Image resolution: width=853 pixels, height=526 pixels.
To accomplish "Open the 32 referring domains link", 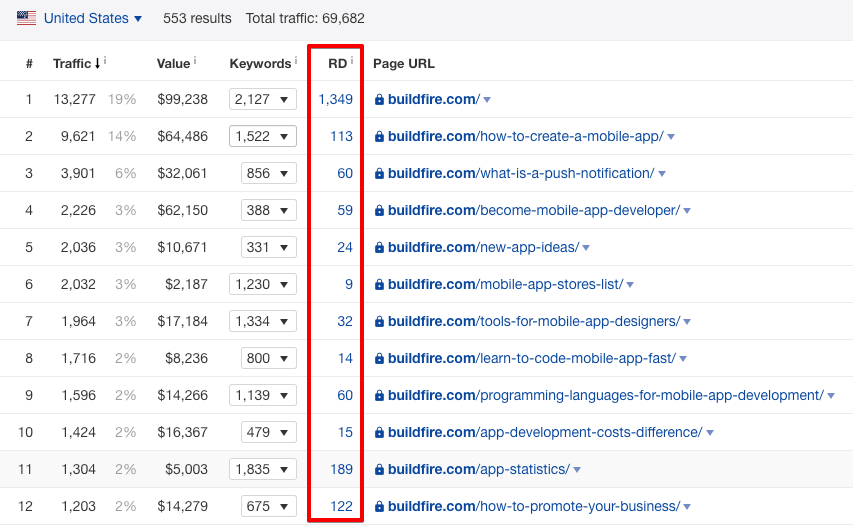I will coord(345,321).
